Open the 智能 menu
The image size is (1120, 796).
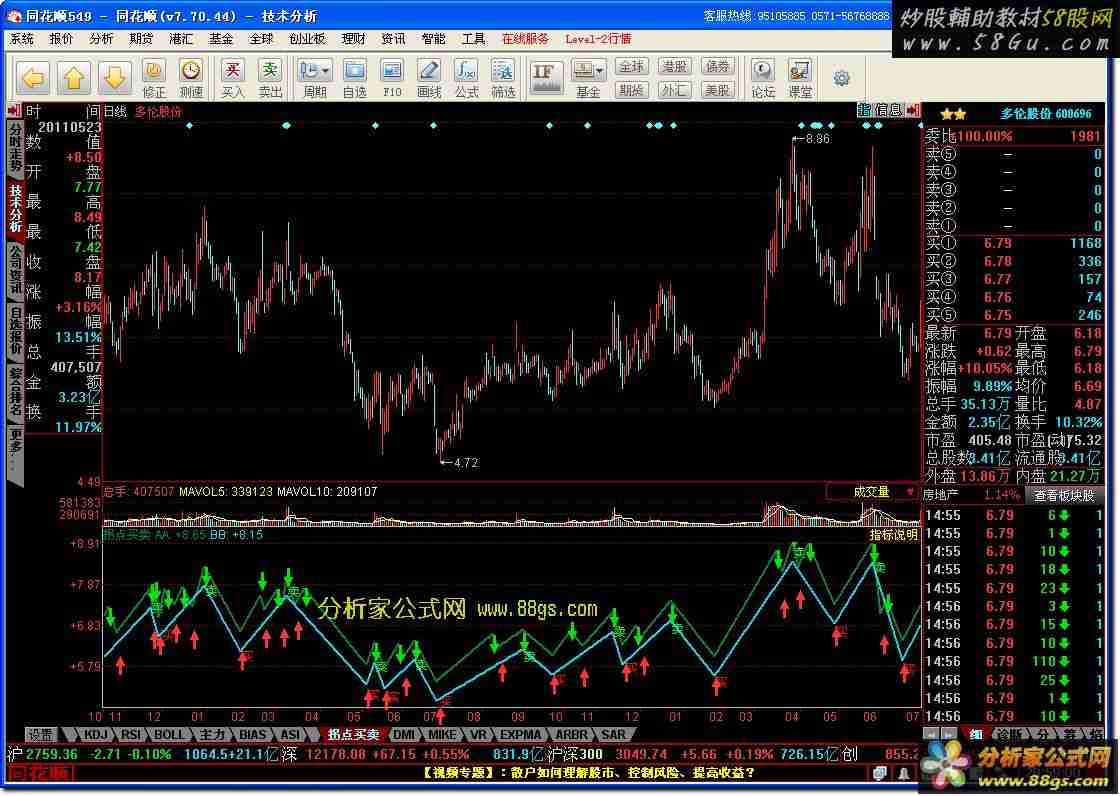point(433,39)
